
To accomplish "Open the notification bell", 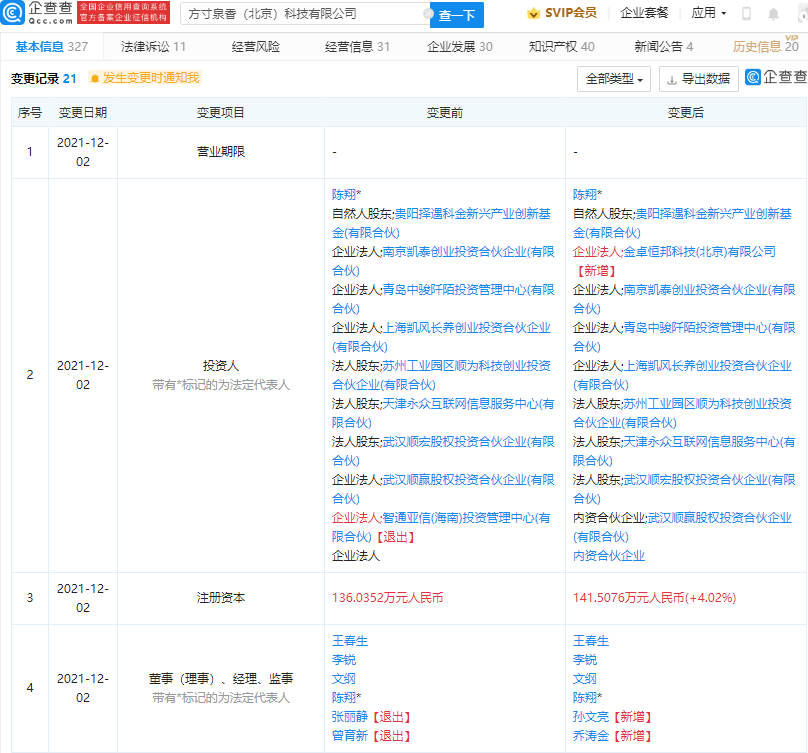I will click(x=773, y=14).
